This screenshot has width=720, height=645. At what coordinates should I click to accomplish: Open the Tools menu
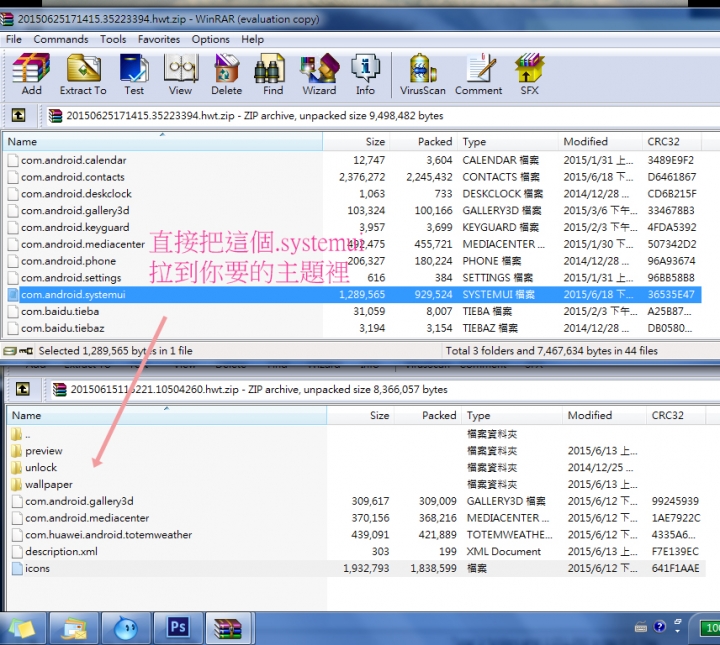tap(113, 39)
